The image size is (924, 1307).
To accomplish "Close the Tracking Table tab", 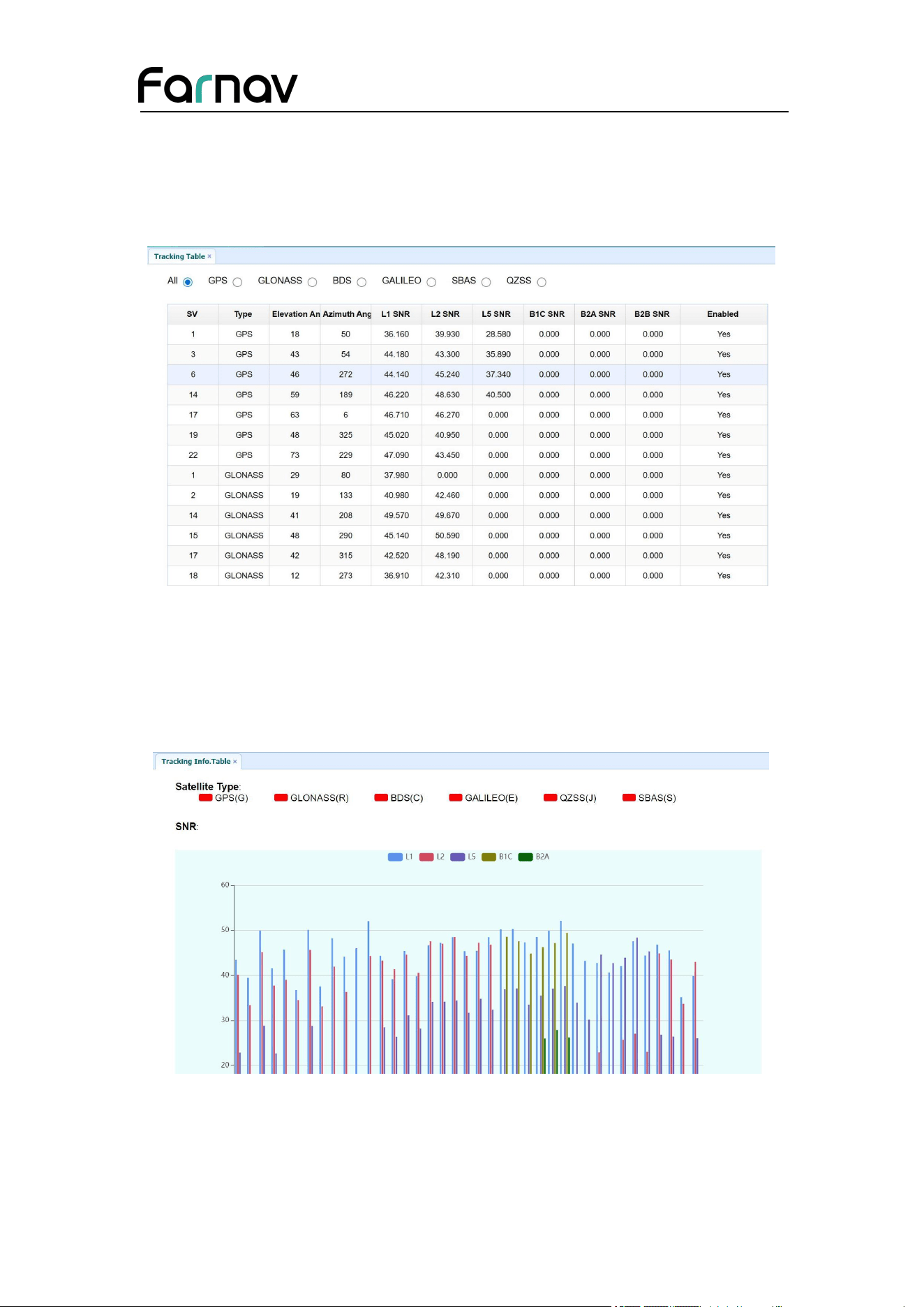I will pyautogui.click(x=209, y=256).
